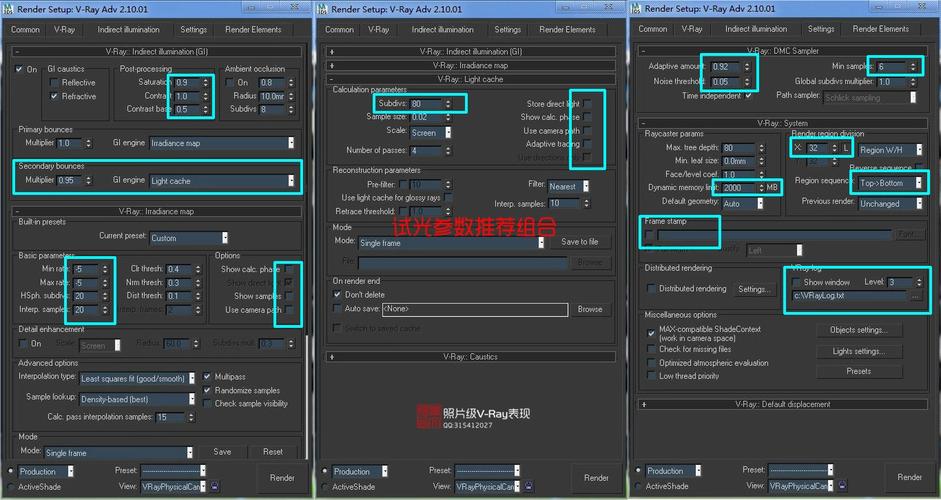This screenshot has width=941, height=500.
Task: Enable Reflective GI caustics
Action: [x=55, y=82]
